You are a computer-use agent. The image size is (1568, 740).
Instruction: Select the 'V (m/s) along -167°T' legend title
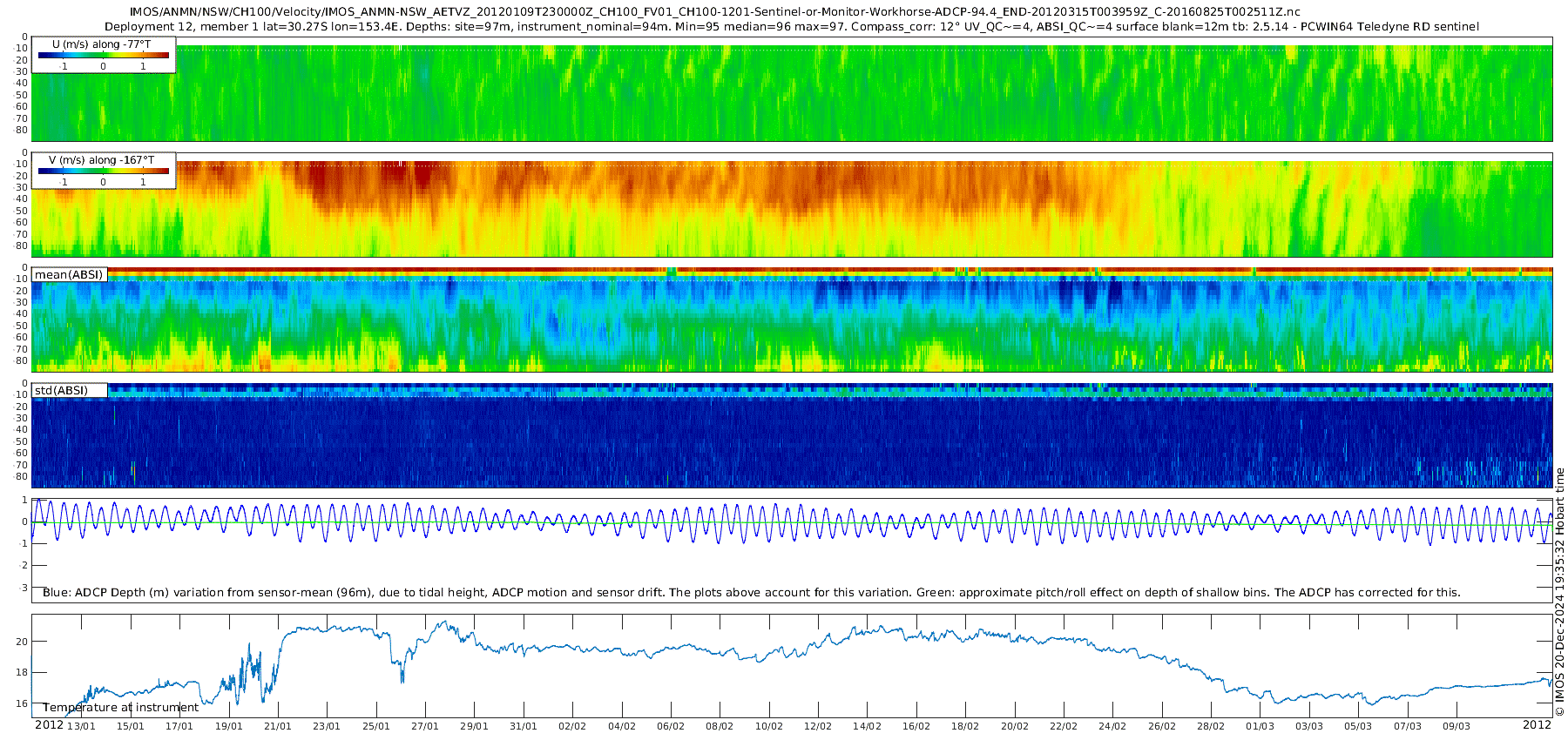(x=101, y=159)
